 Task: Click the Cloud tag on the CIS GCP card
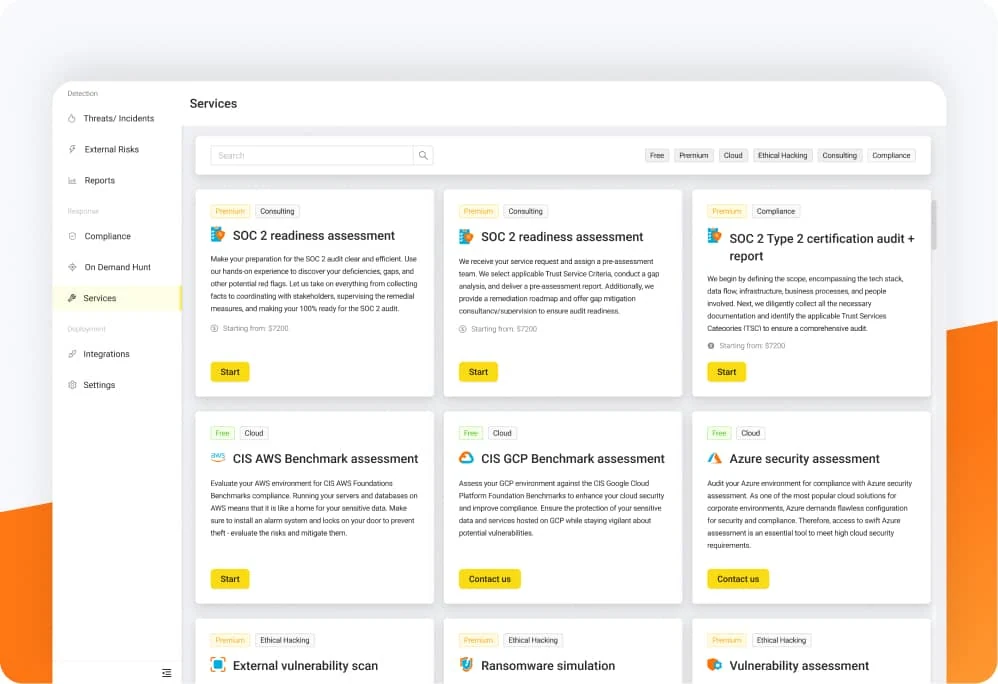click(502, 433)
